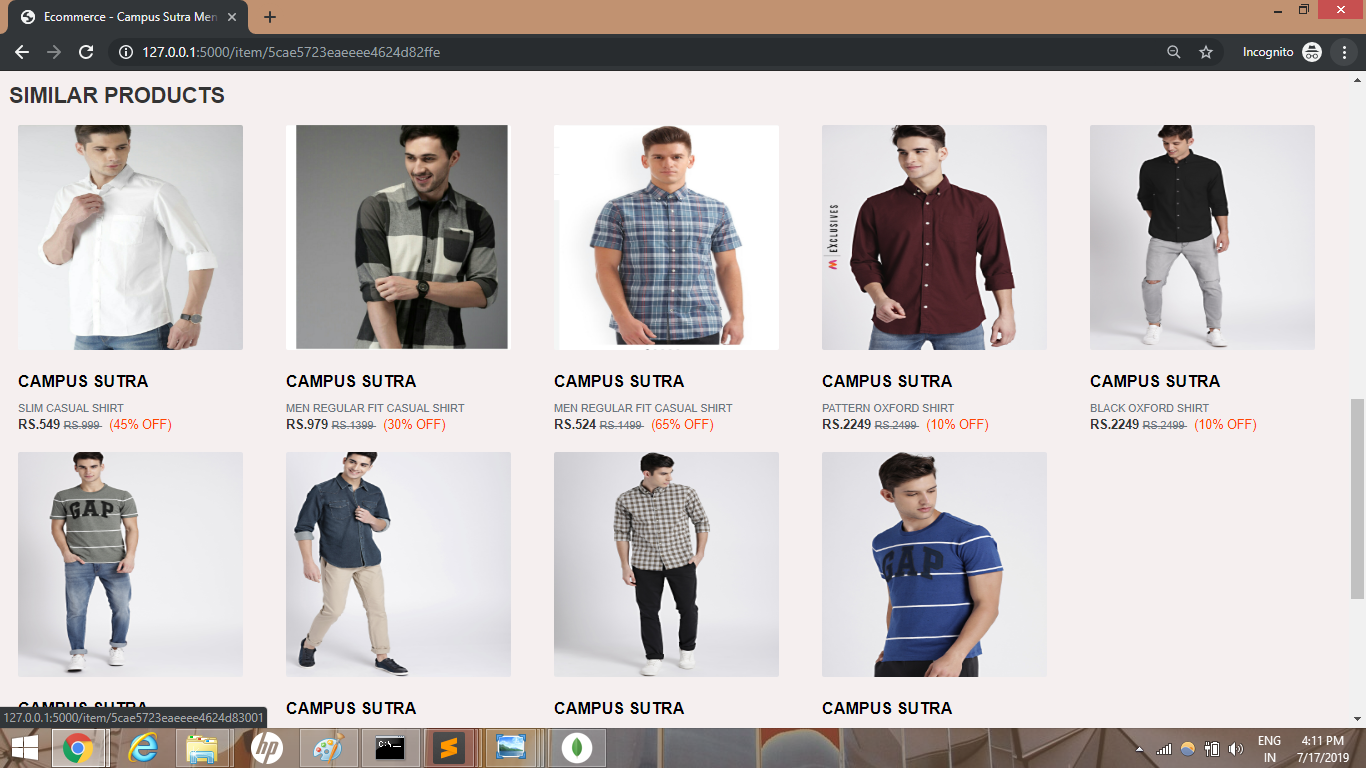
Task: Open the maroon oxford shirt product image
Action: tap(934, 237)
